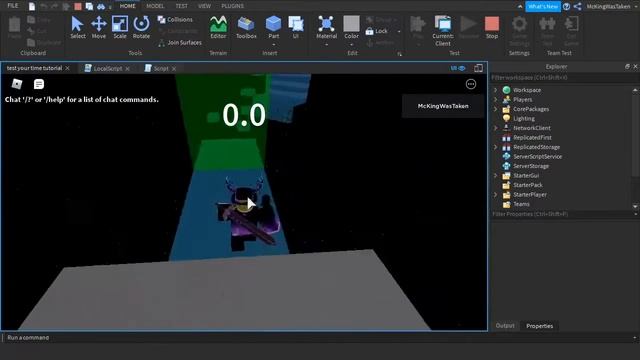Open the Help question mark icon
This screenshot has width=640, height=360.
point(566,7)
